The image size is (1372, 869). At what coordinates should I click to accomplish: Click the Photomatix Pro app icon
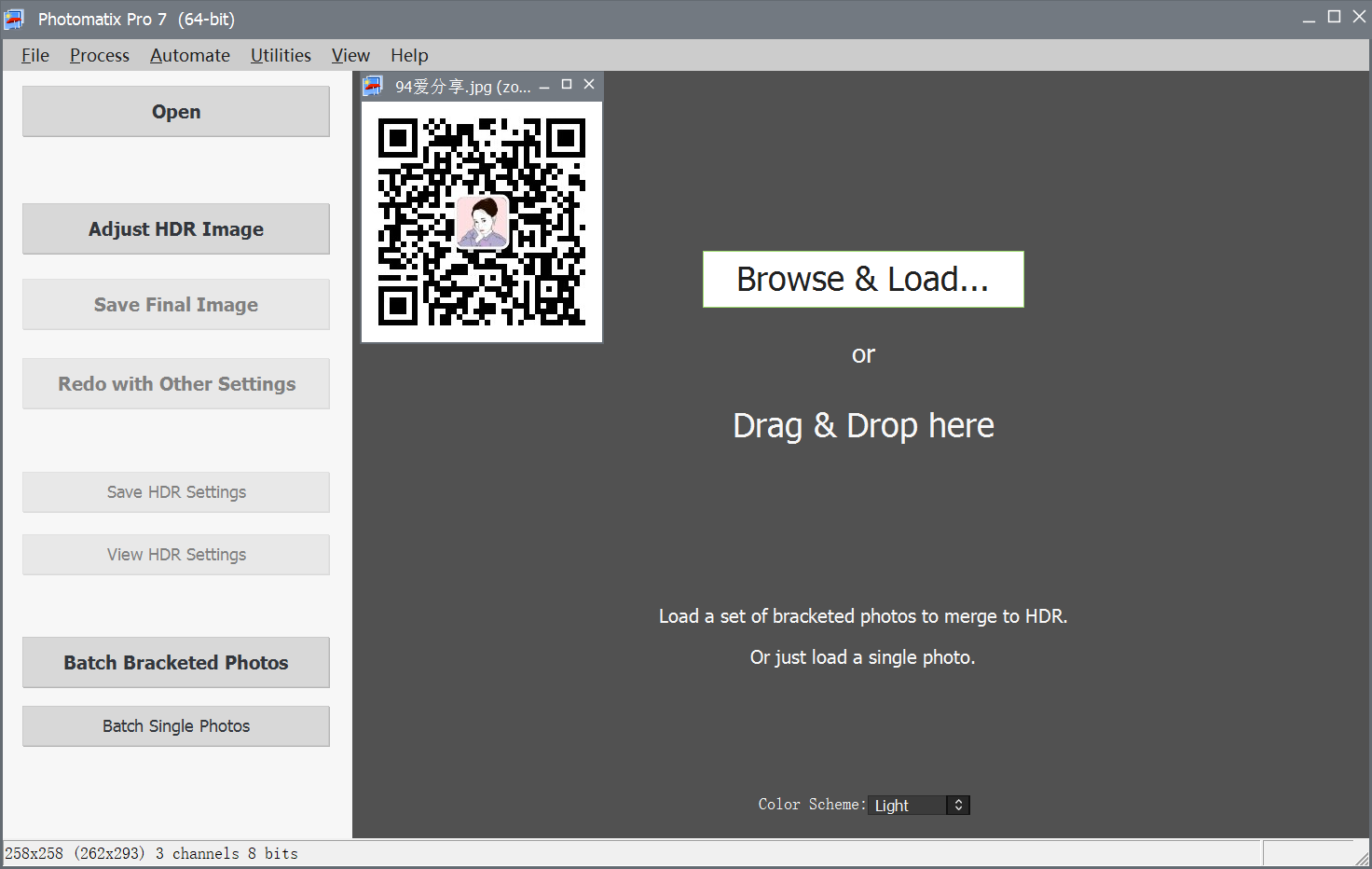[14, 19]
